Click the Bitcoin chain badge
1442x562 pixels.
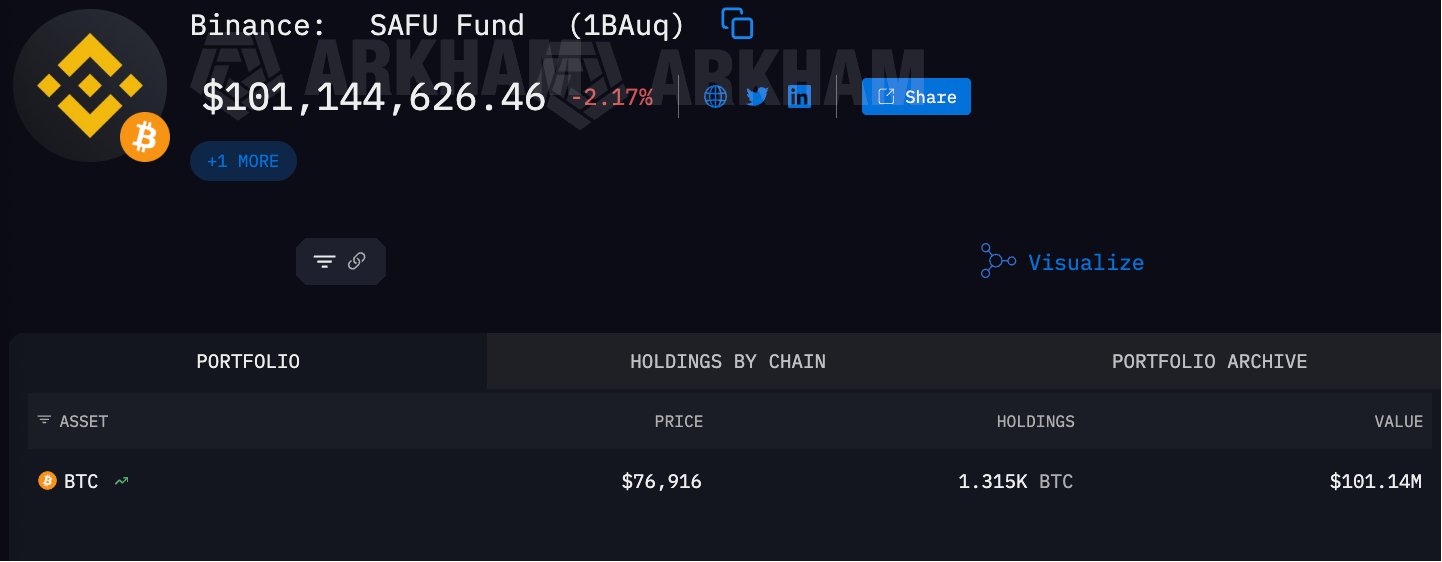click(x=145, y=137)
